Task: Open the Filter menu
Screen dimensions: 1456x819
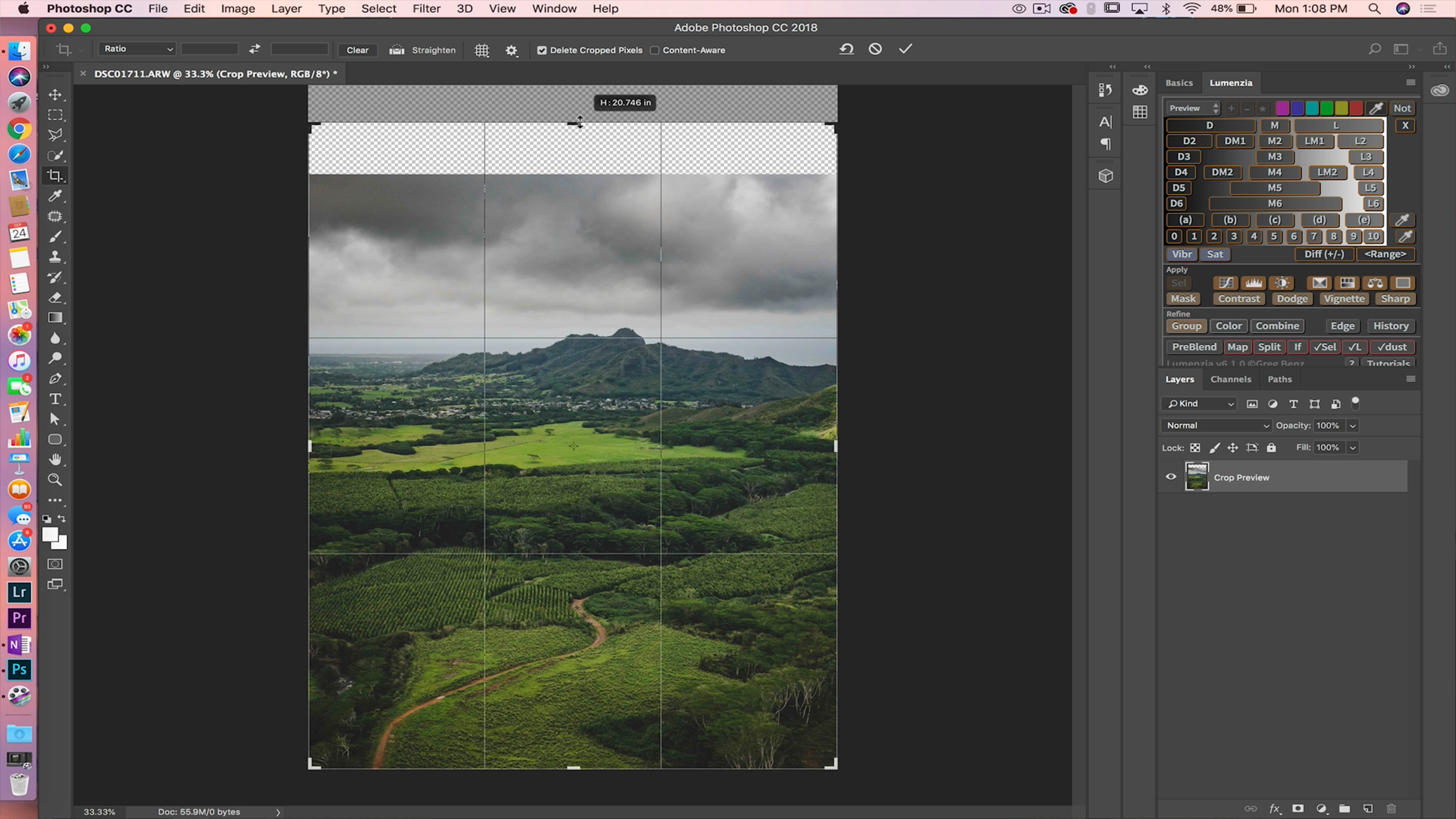Action: point(426,9)
